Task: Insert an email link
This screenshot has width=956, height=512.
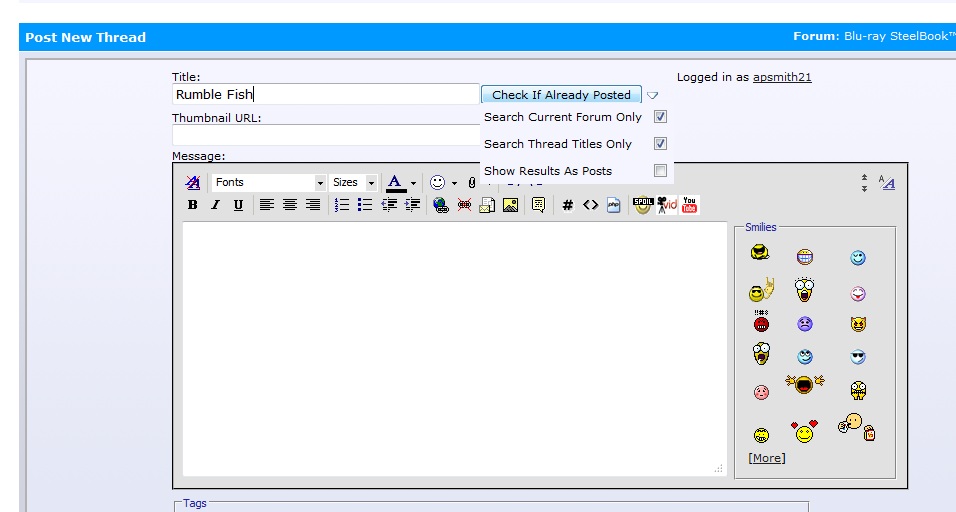Action: click(x=487, y=205)
